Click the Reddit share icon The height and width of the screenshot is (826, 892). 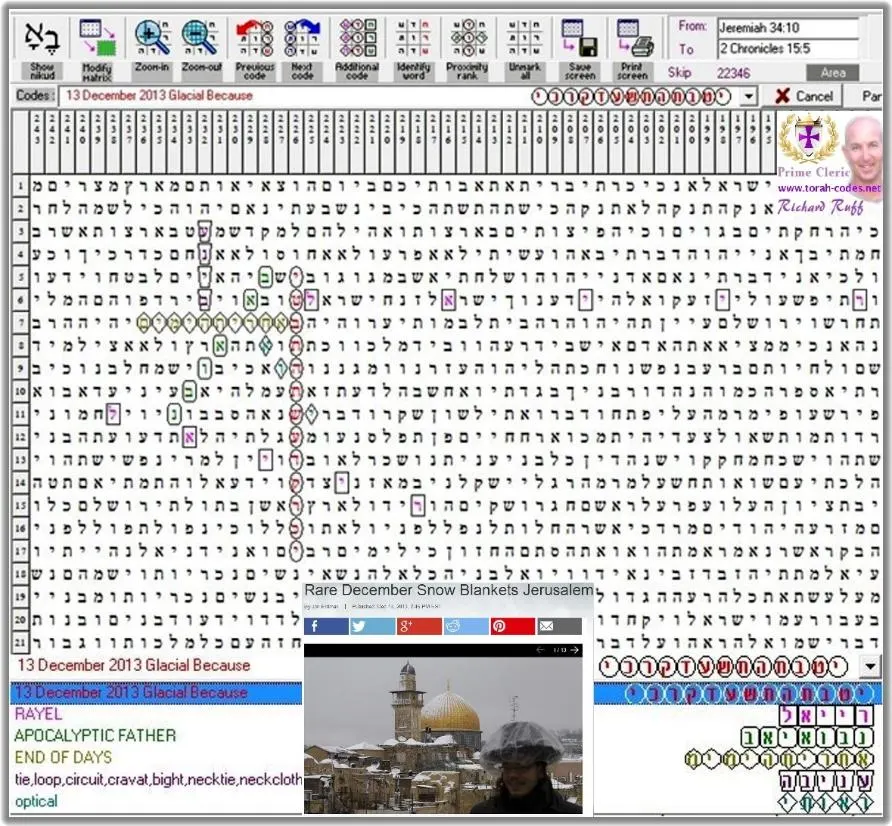[x=465, y=626]
